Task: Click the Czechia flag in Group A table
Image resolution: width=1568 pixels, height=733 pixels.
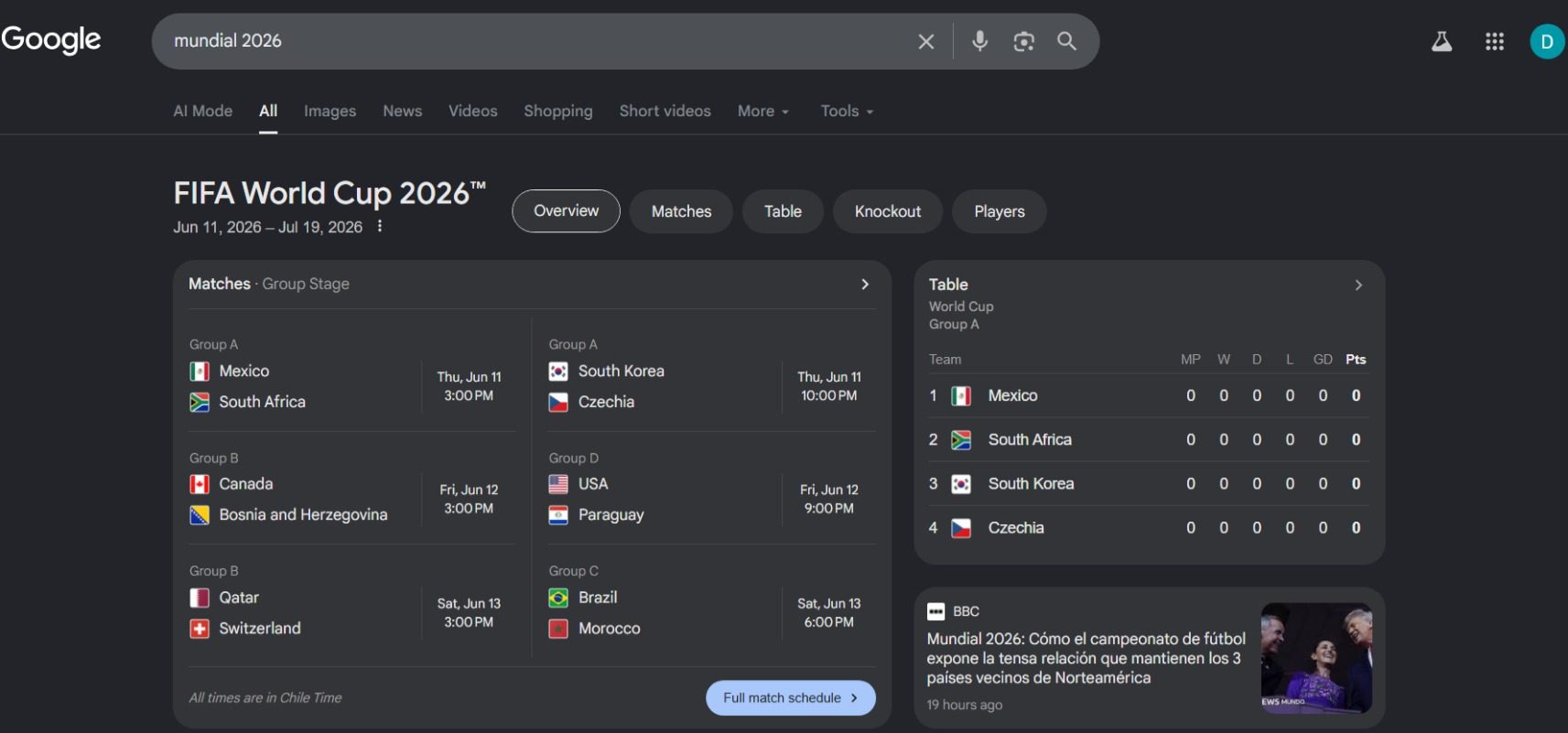Action: click(961, 528)
